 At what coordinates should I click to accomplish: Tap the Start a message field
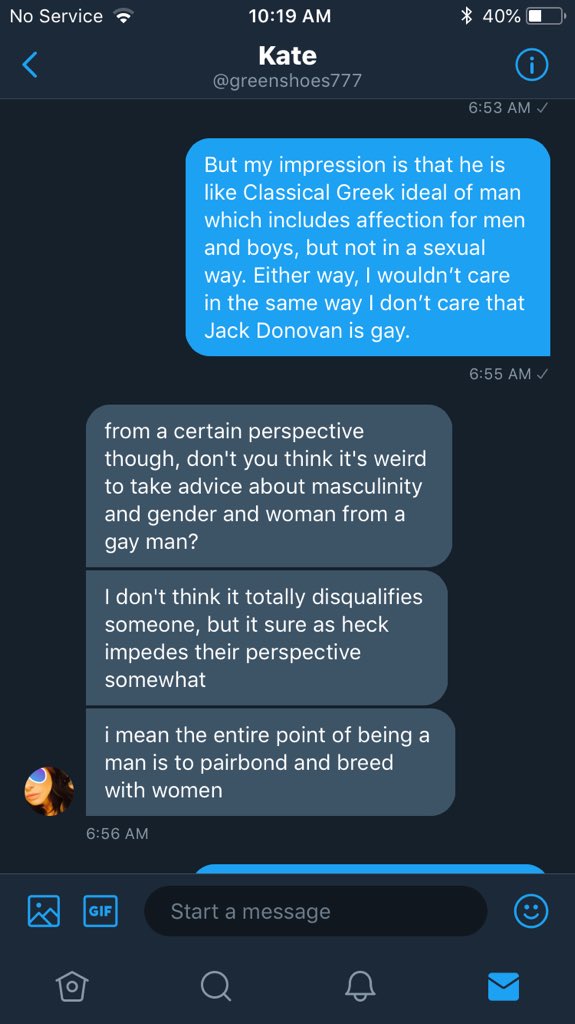316,911
